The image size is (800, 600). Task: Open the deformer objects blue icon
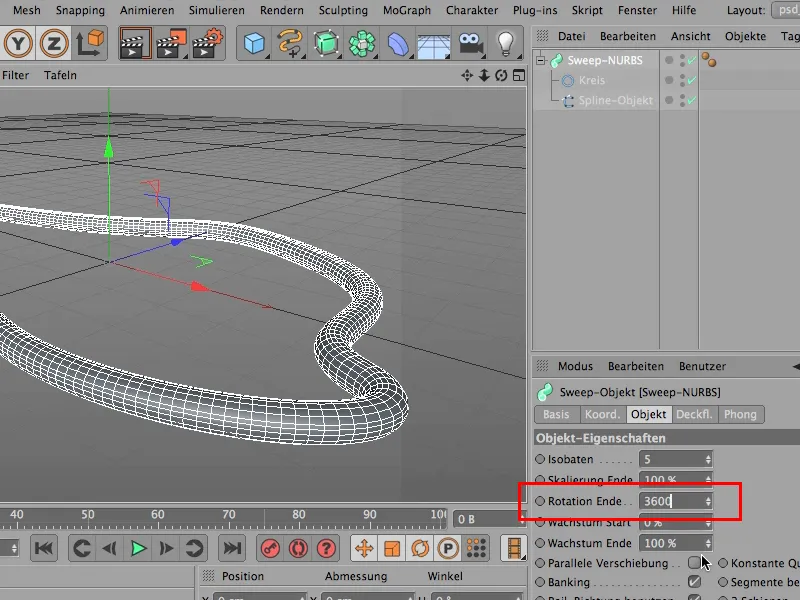(398, 43)
